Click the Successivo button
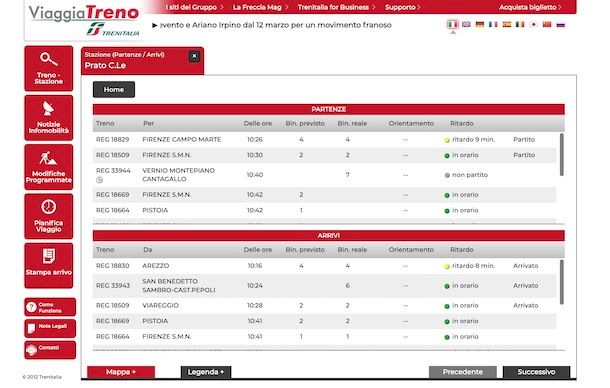This screenshot has width=610, height=388. [x=536, y=372]
